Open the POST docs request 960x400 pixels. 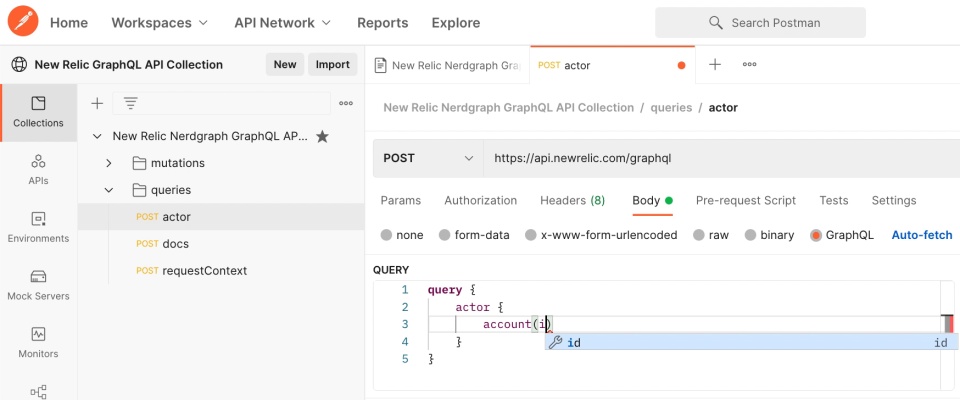(x=221, y=244)
